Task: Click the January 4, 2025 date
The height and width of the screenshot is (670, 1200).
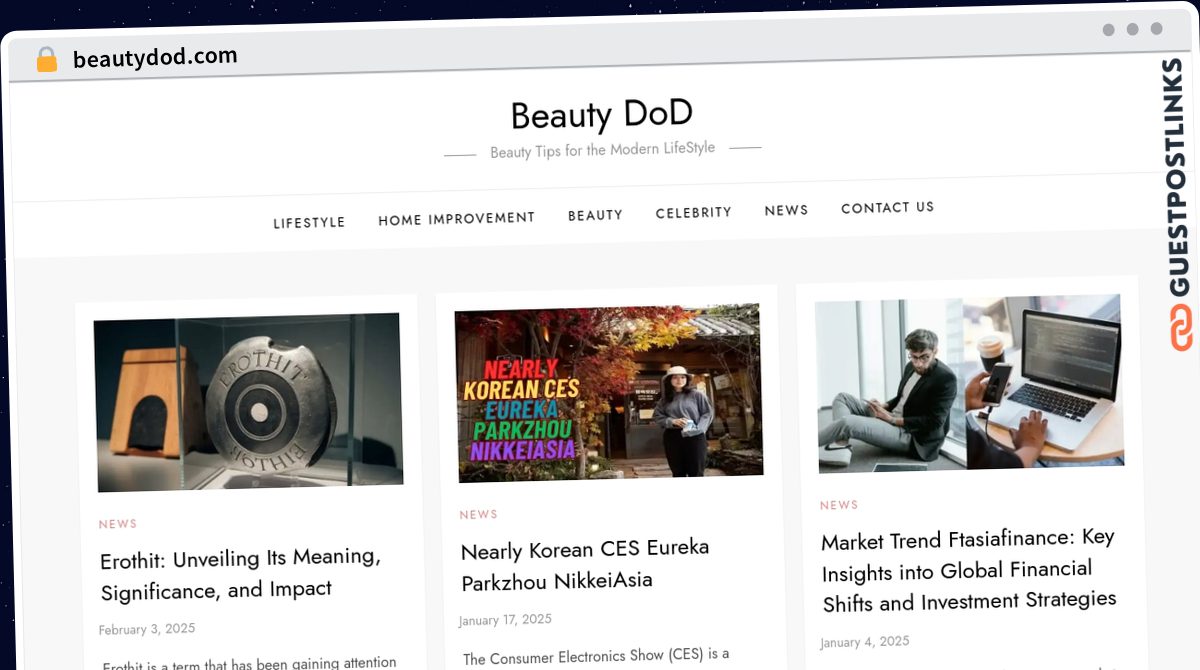Action: pyautogui.click(x=865, y=642)
